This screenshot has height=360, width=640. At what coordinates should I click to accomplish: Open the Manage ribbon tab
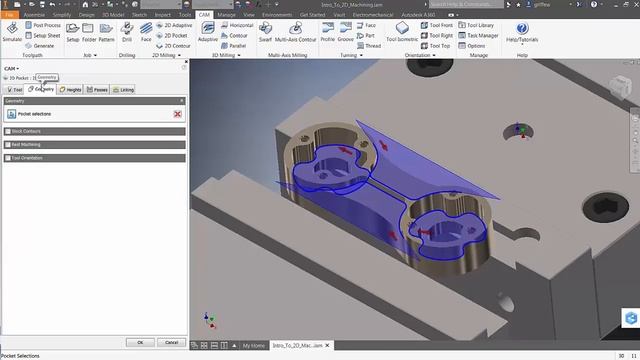(x=226, y=15)
